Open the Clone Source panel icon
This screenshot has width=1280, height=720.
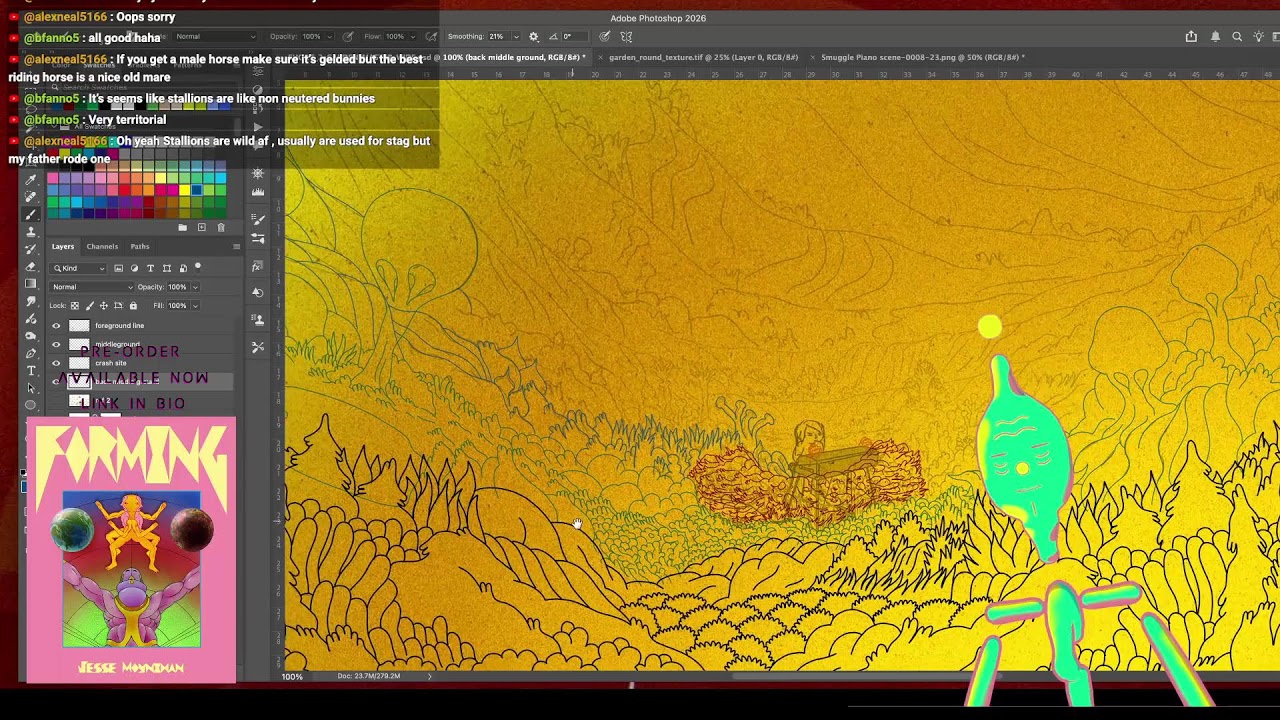[x=258, y=319]
